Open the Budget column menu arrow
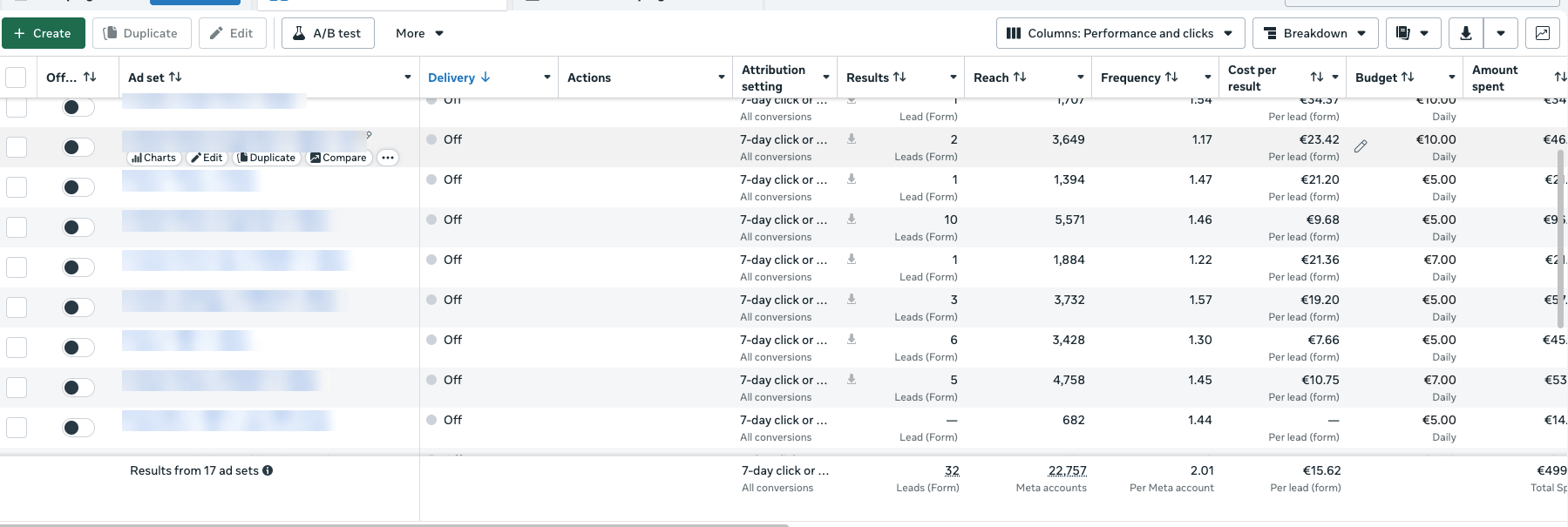Image resolution: width=1568 pixels, height=527 pixels. pos(1451,78)
